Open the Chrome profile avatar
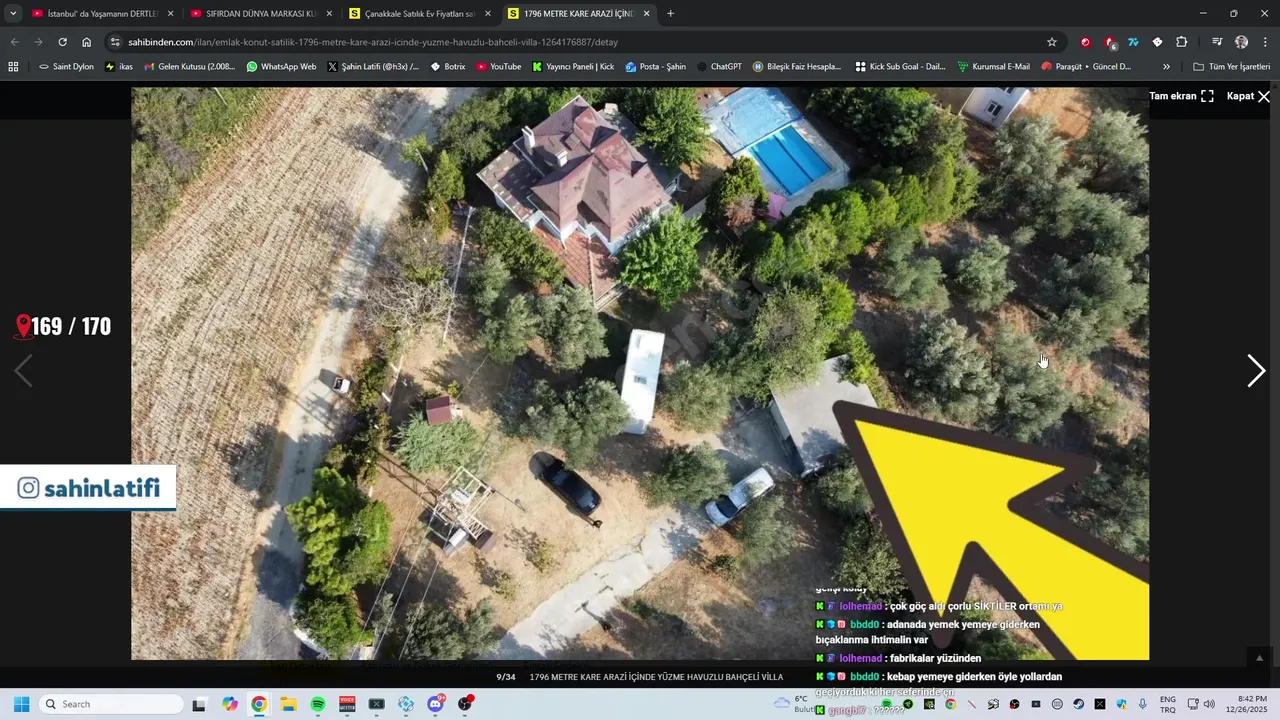The image size is (1280, 720). (1241, 42)
